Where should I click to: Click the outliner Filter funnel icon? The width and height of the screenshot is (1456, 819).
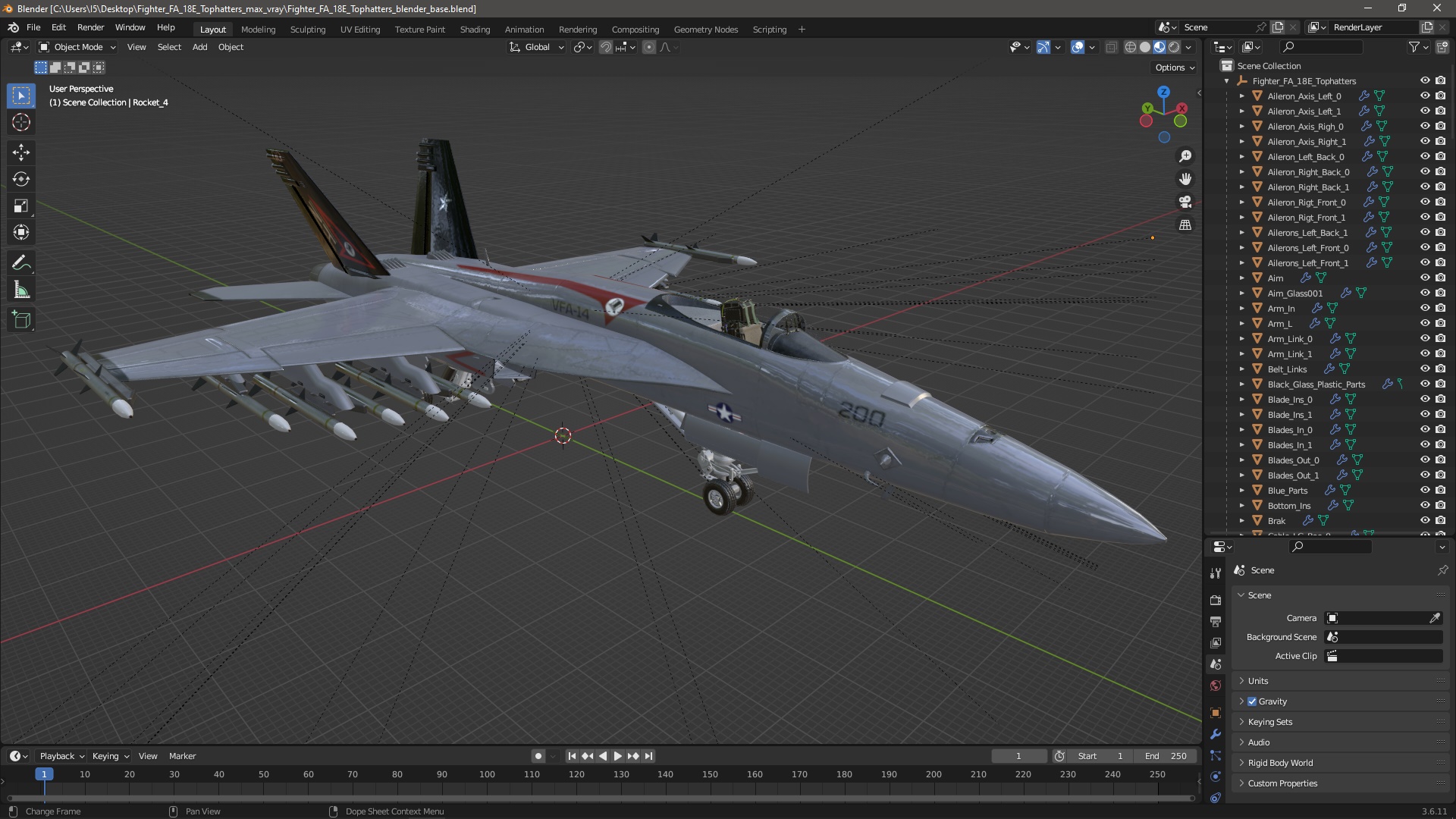point(1414,47)
